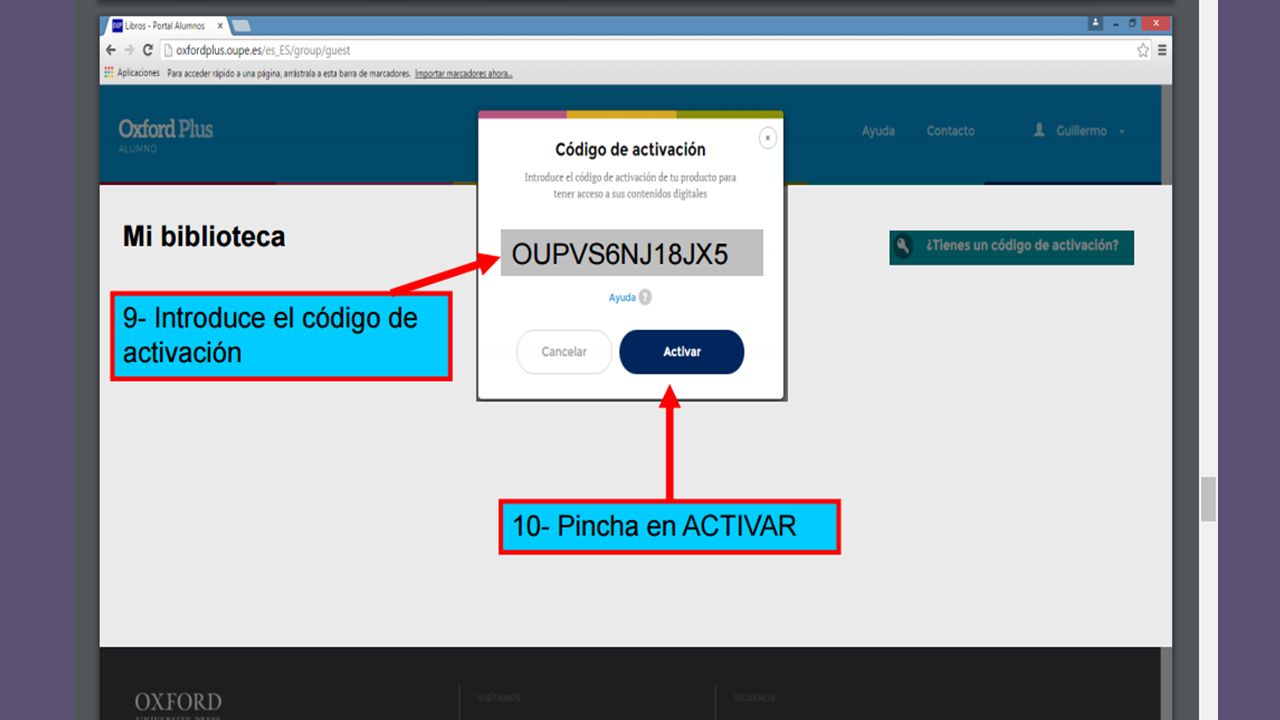Click the SÍGUENOS footer heading
The image size is (1280, 720).
point(754,698)
